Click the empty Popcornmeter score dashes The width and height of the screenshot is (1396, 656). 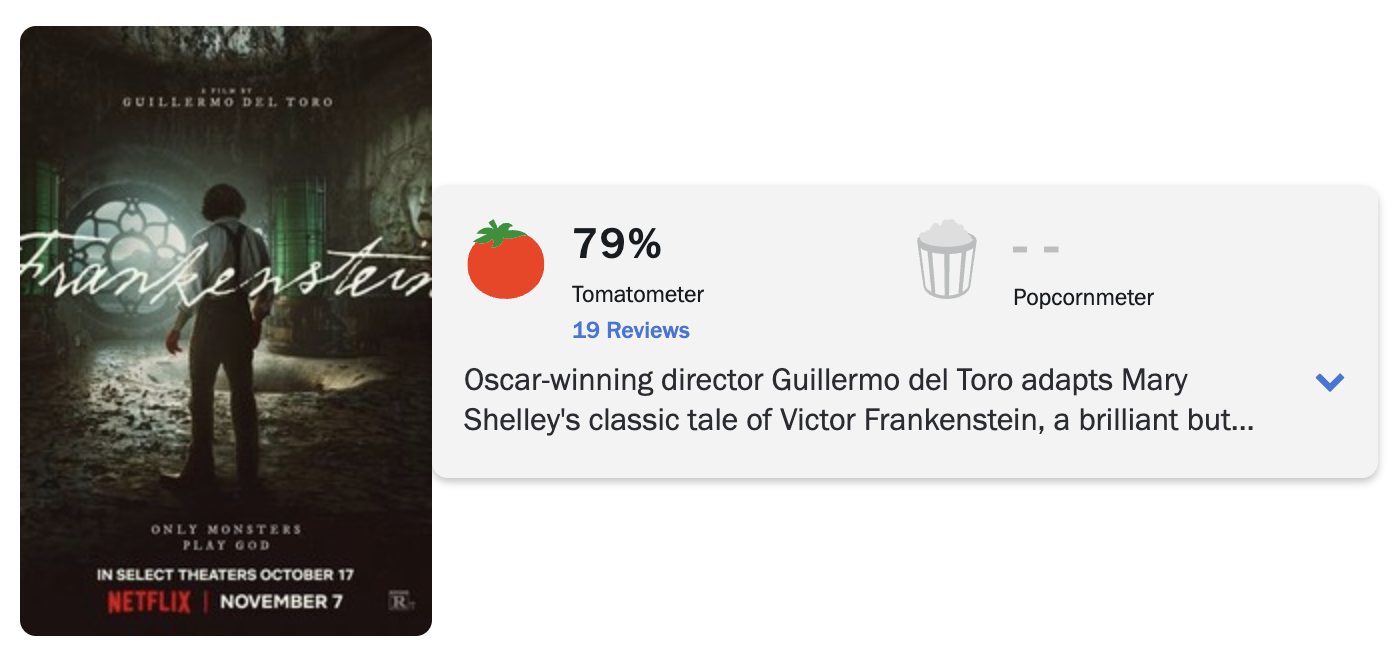(x=1036, y=249)
